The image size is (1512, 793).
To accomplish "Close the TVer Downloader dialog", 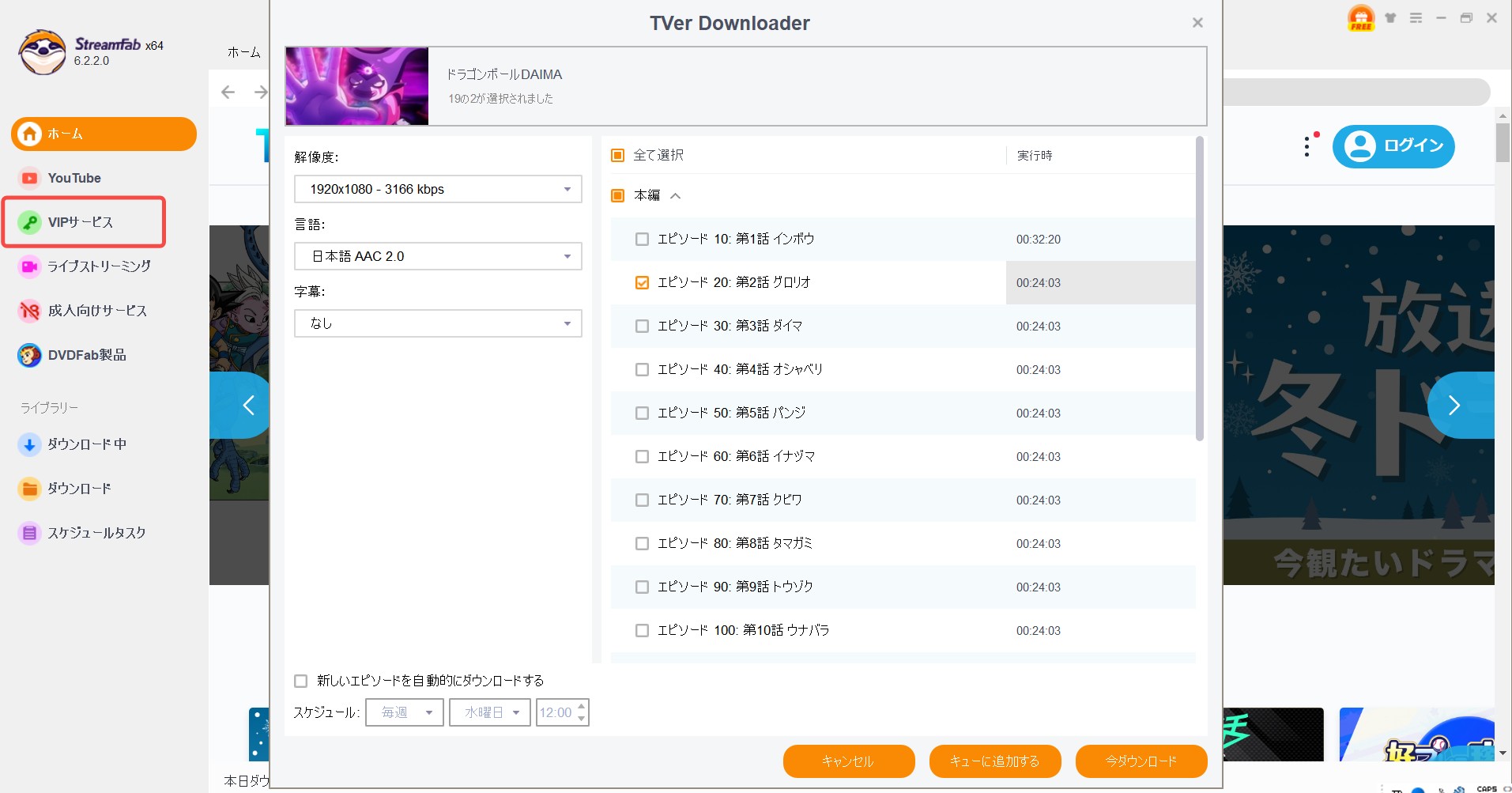I will (x=1197, y=23).
